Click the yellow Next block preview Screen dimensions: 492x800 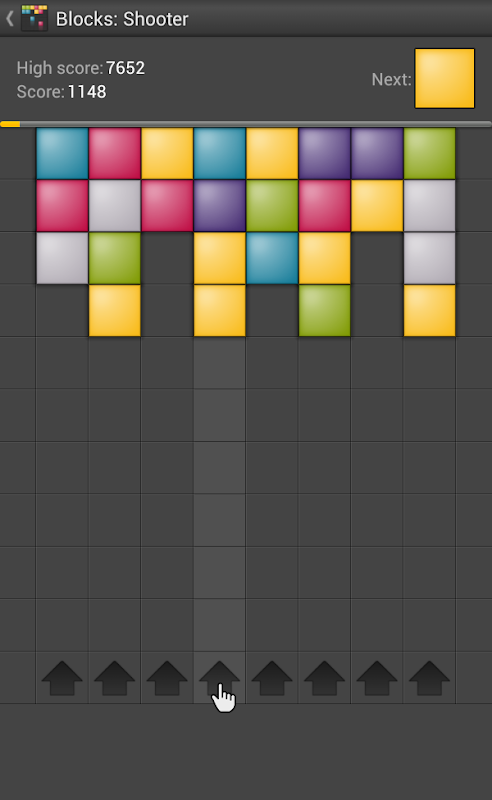pos(445,79)
